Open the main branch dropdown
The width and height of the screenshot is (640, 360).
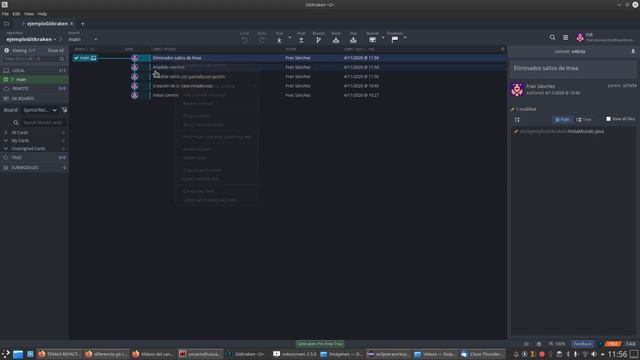tap(83, 39)
